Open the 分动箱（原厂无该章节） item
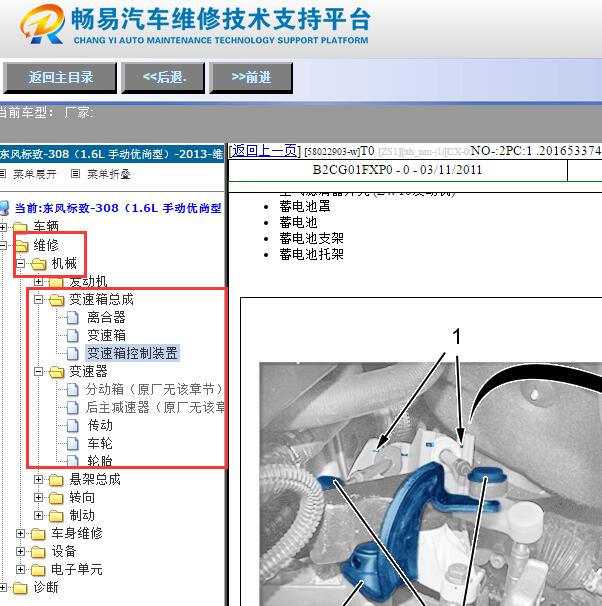 click(155, 389)
